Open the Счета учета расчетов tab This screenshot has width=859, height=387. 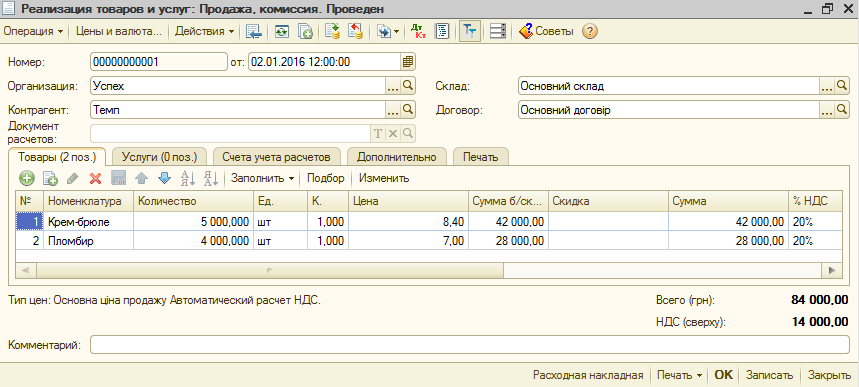click(276, 157)
